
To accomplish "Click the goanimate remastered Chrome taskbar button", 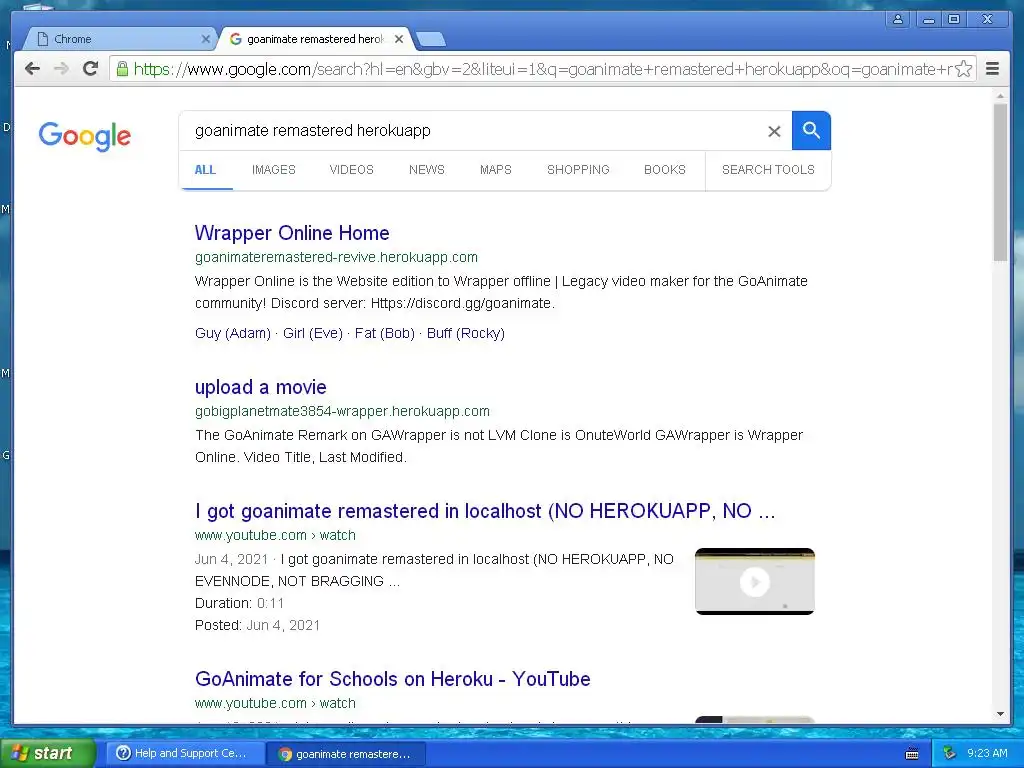I will point(347,754).
